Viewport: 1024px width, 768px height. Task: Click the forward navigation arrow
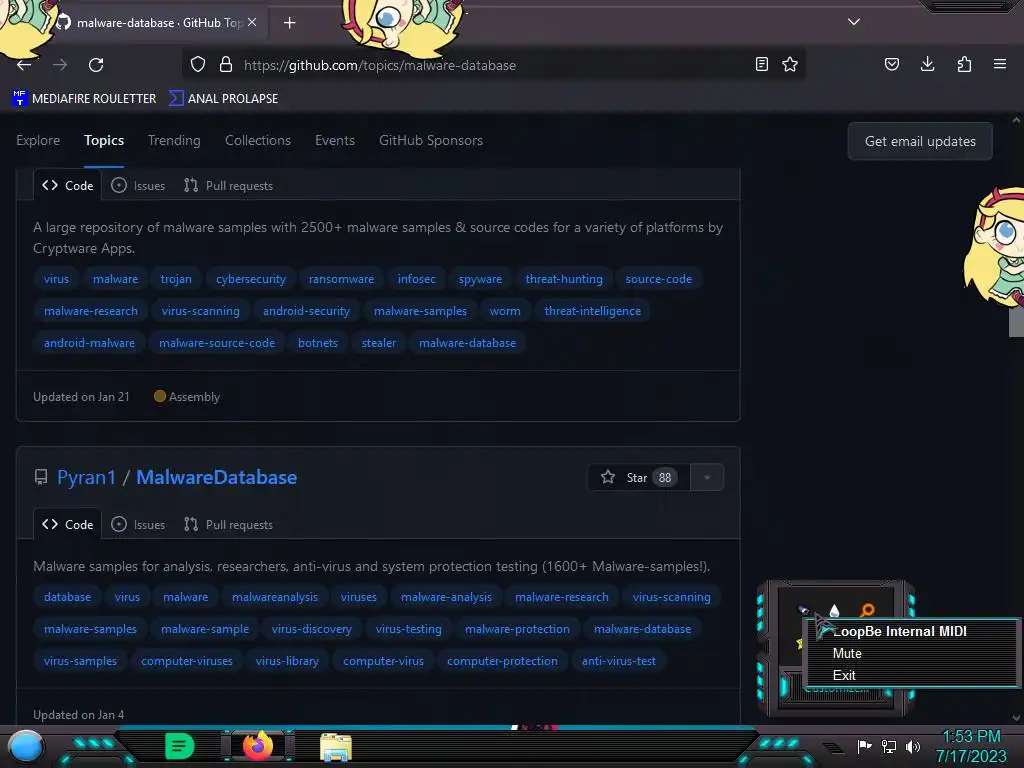pos(60,65)
